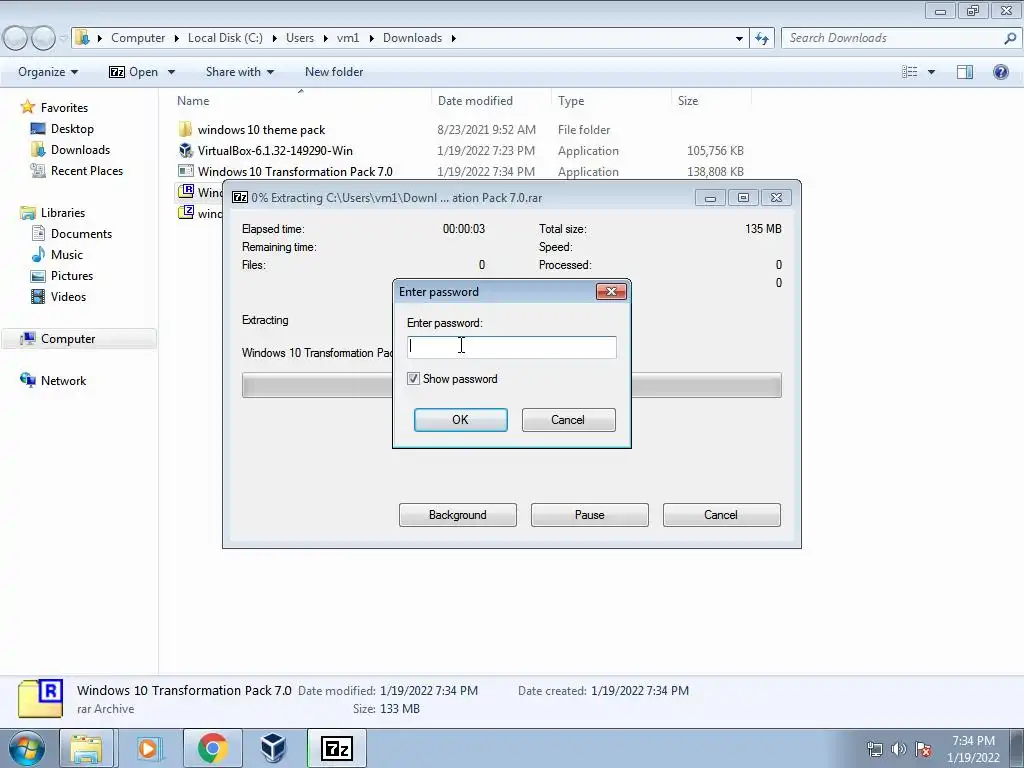Open Network in navigation pane
This screenshot has height=768, width=1024.
[x=63, y=381]
